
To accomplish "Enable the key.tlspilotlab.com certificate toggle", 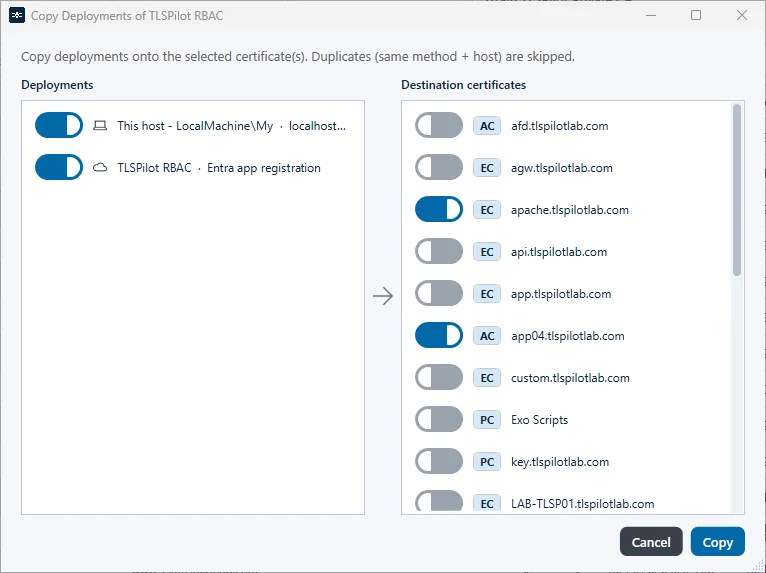I will click(x=439, y=461).
